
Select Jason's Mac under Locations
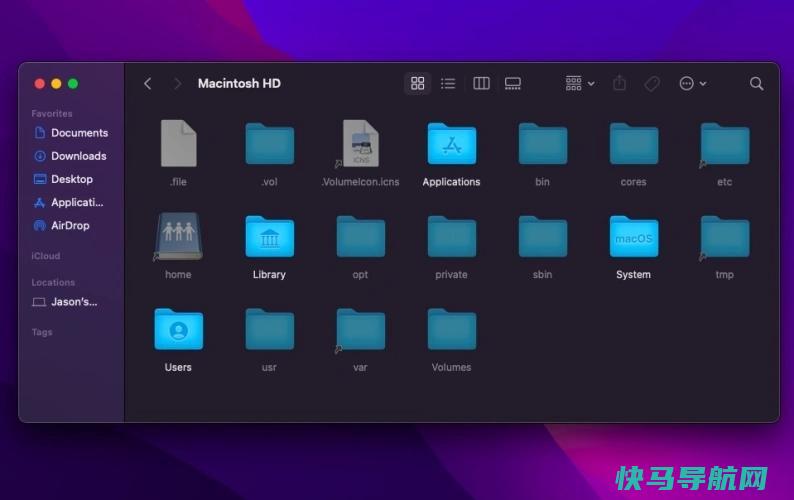point(65,302)
